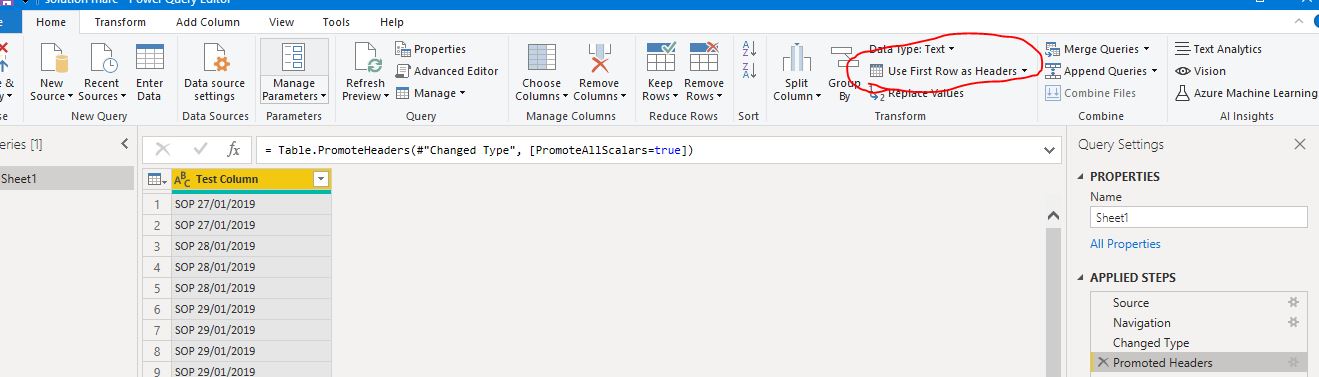Image resolution: width=1319 pixels, height=377 pixels.
Task: Switch to the Home tab
Action: tap(50, 21)
